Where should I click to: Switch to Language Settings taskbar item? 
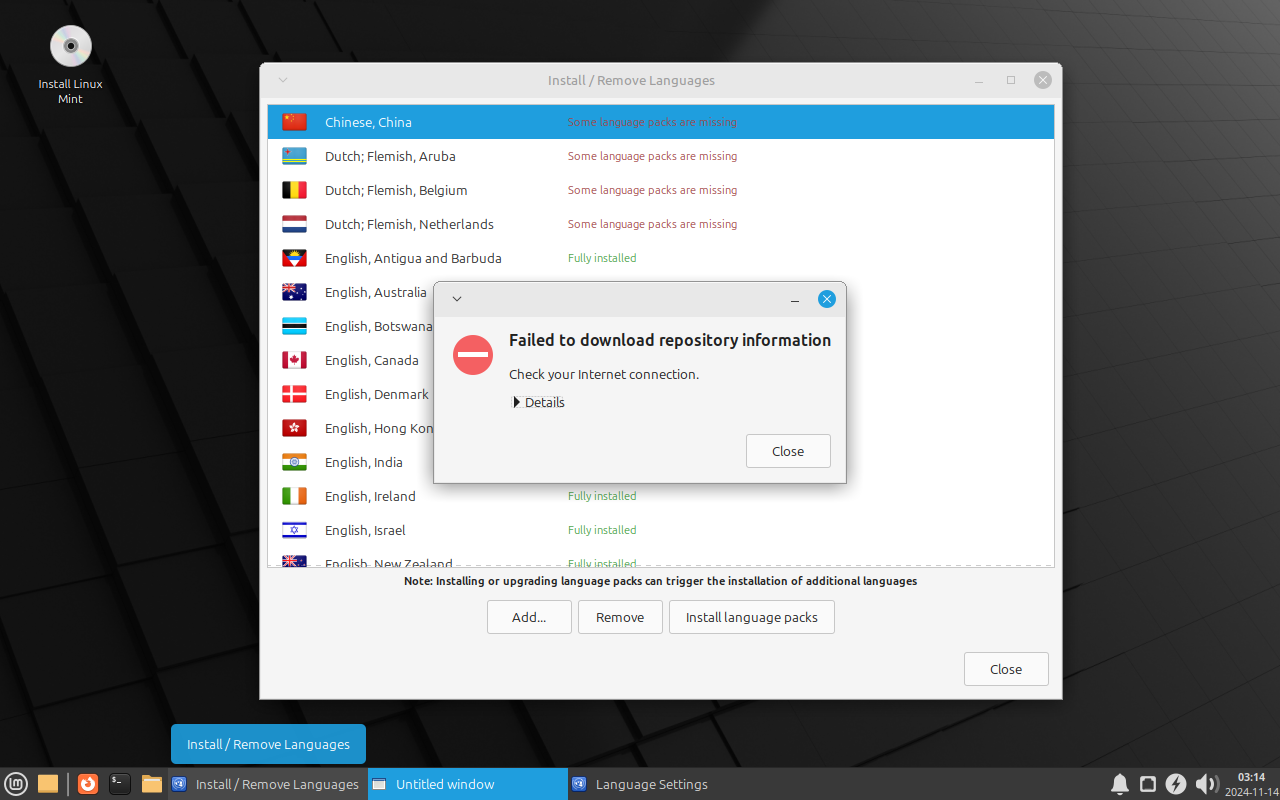pyautogui.click(x=667, y=784)
